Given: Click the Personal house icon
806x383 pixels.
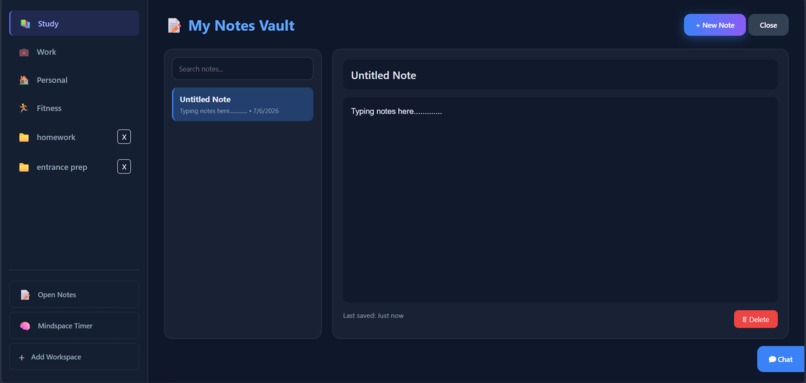Looking at the screenshot, I should point(24,80).
